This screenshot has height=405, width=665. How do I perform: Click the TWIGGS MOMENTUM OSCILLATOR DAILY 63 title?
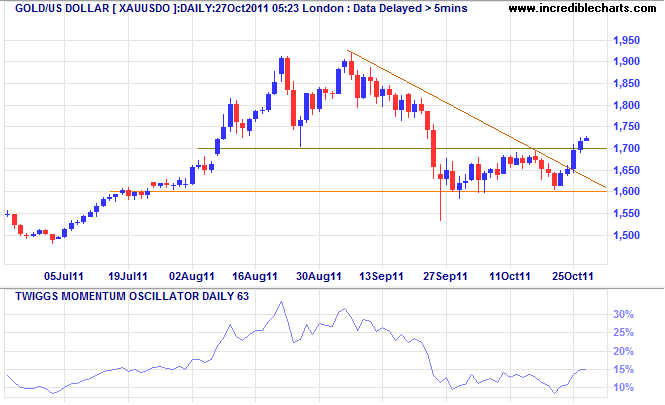[x=132, y=296]
